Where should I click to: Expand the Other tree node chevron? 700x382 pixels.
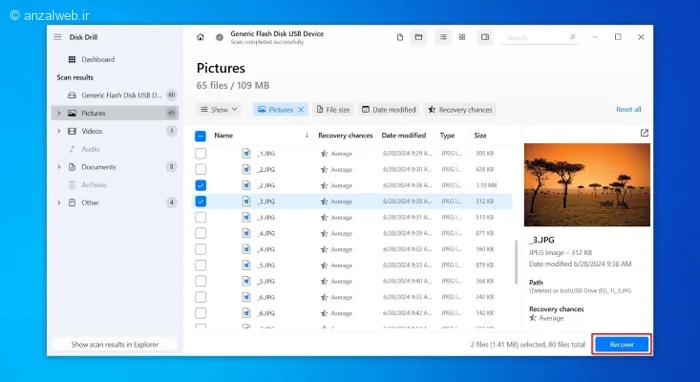click(x=58, y=203)
